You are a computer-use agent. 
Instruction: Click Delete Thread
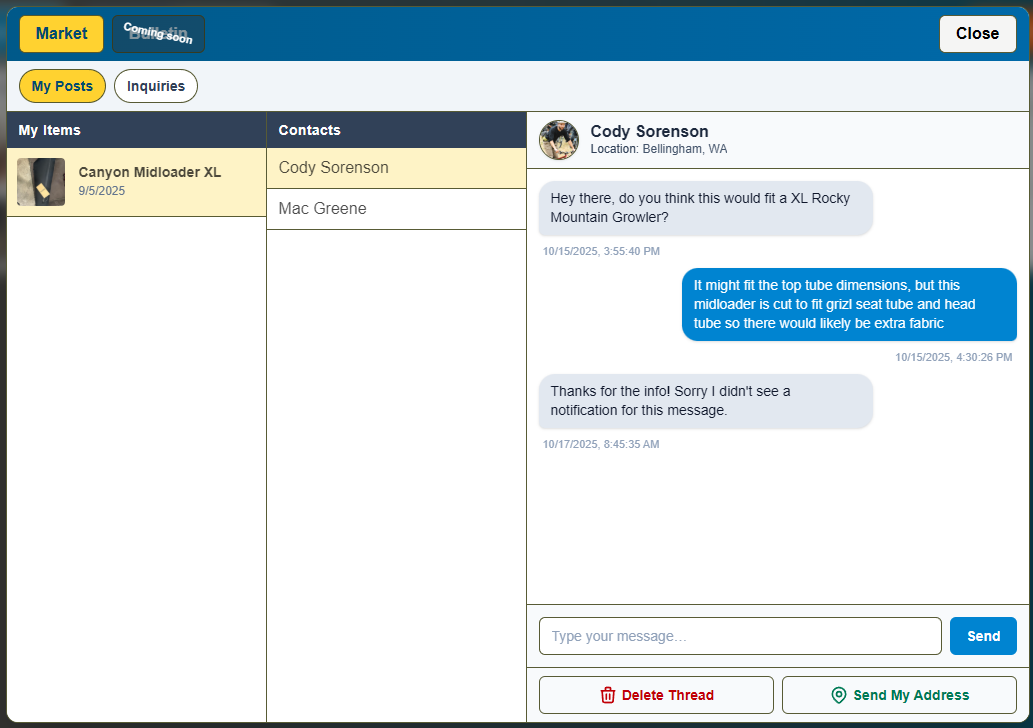coord(656,695)
